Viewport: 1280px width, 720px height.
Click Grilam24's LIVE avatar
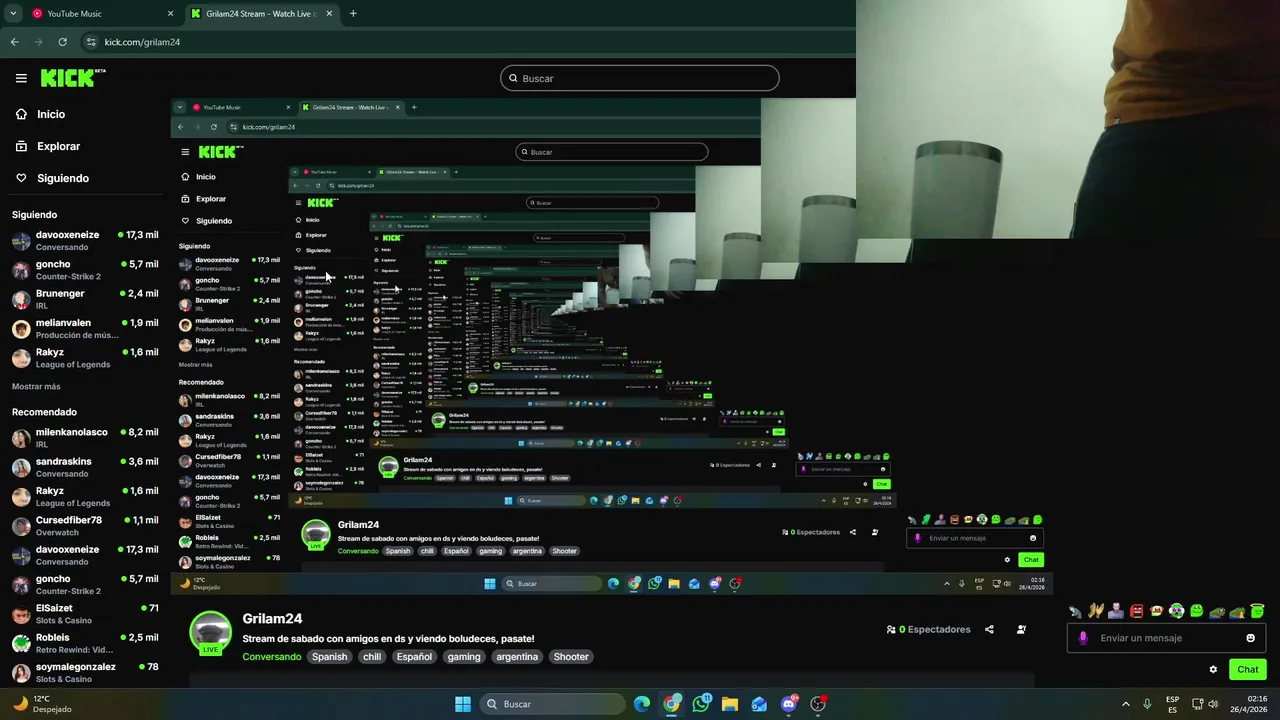coord(211,633)
